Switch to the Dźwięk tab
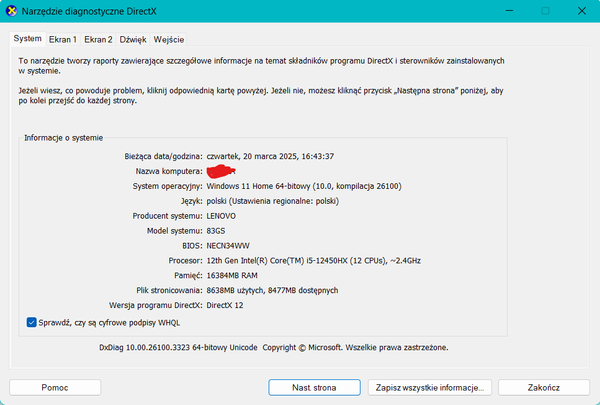The width and height of the screenshot is (600, 405). pos(133,39)
